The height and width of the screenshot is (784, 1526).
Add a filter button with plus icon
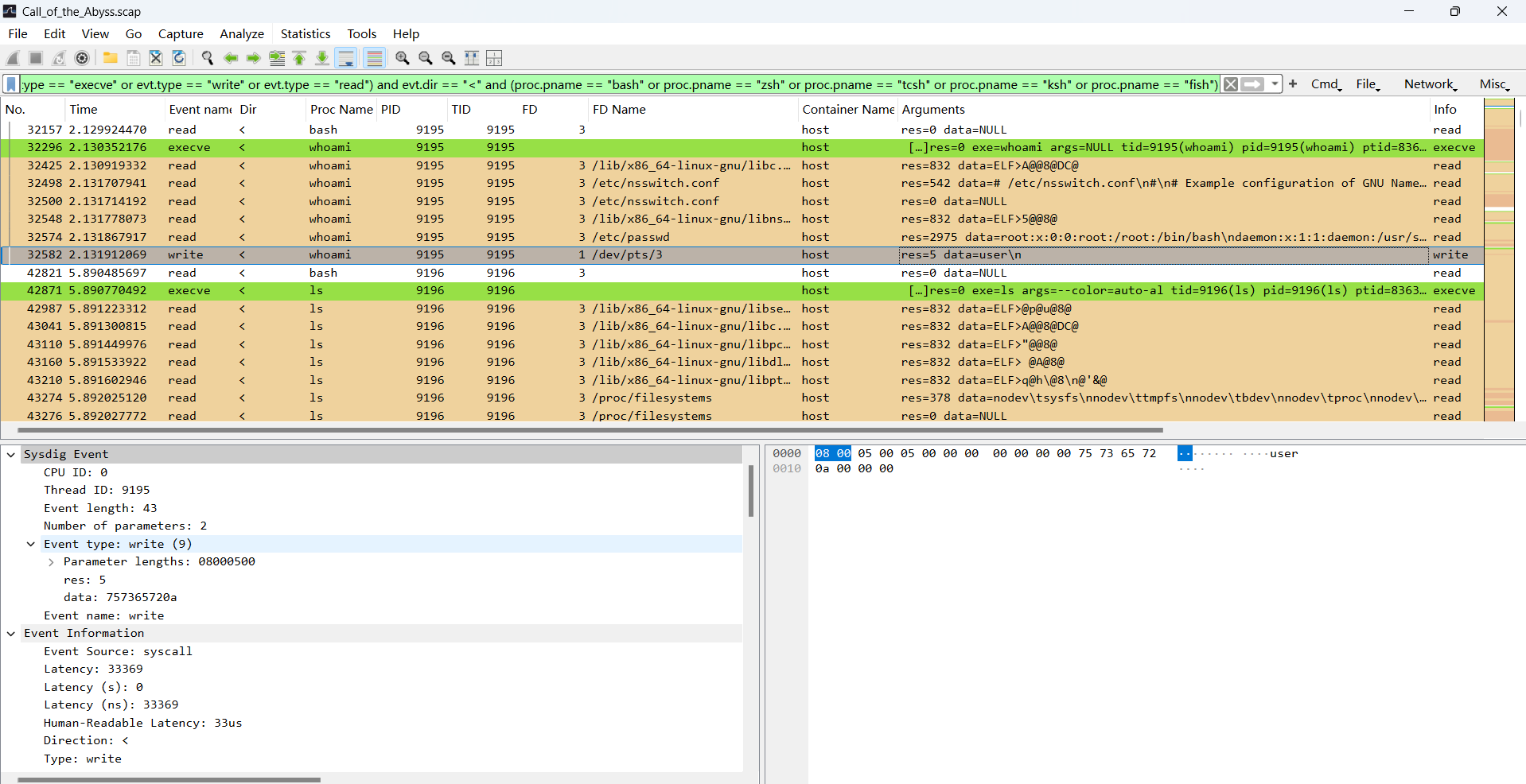point(1293,83)
